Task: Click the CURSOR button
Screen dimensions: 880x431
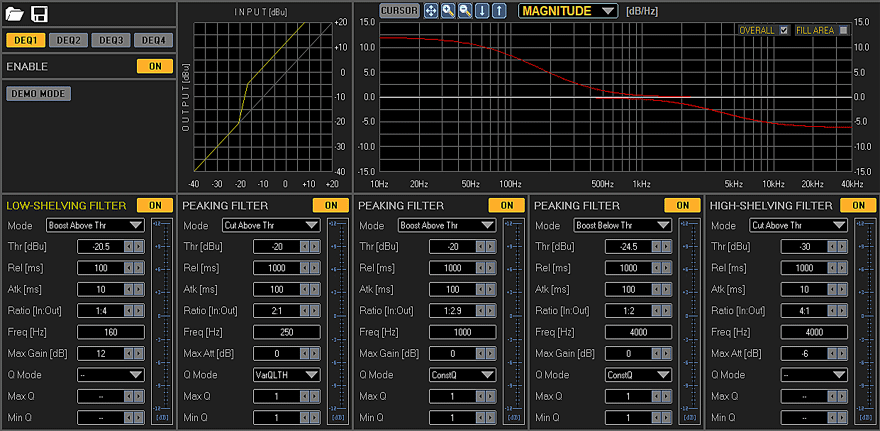Action: click(x=399, y=11)
